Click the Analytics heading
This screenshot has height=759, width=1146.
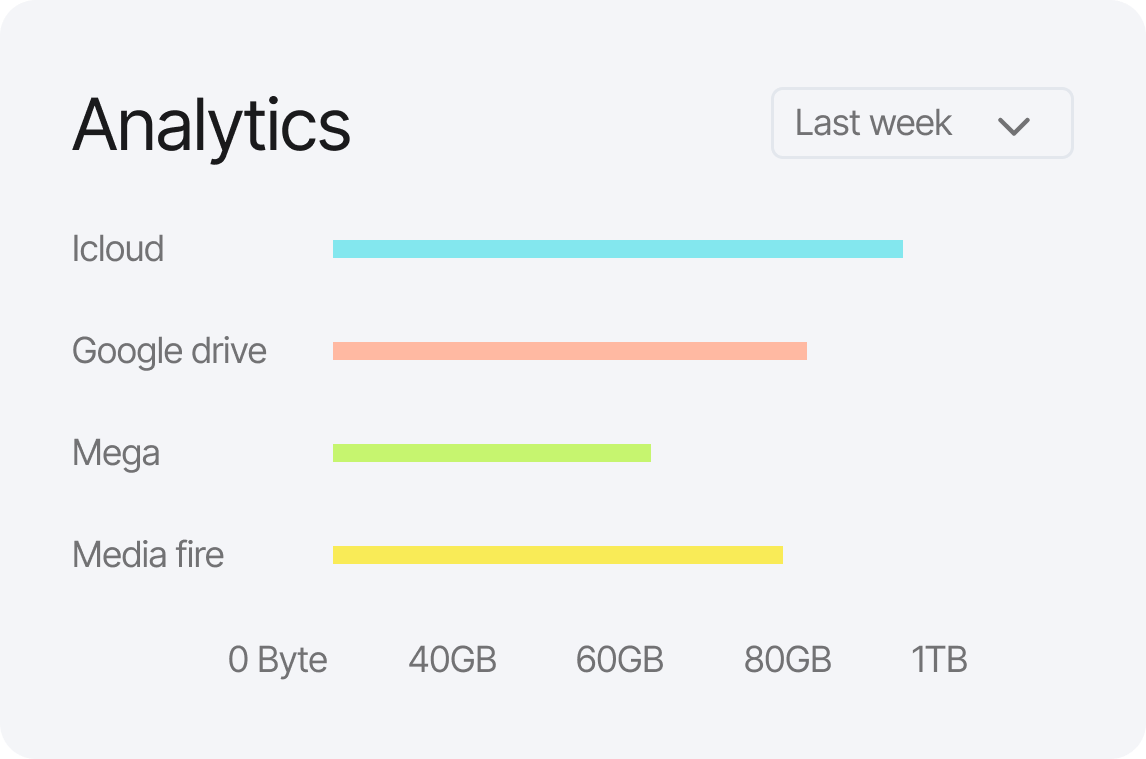point(212,123)
